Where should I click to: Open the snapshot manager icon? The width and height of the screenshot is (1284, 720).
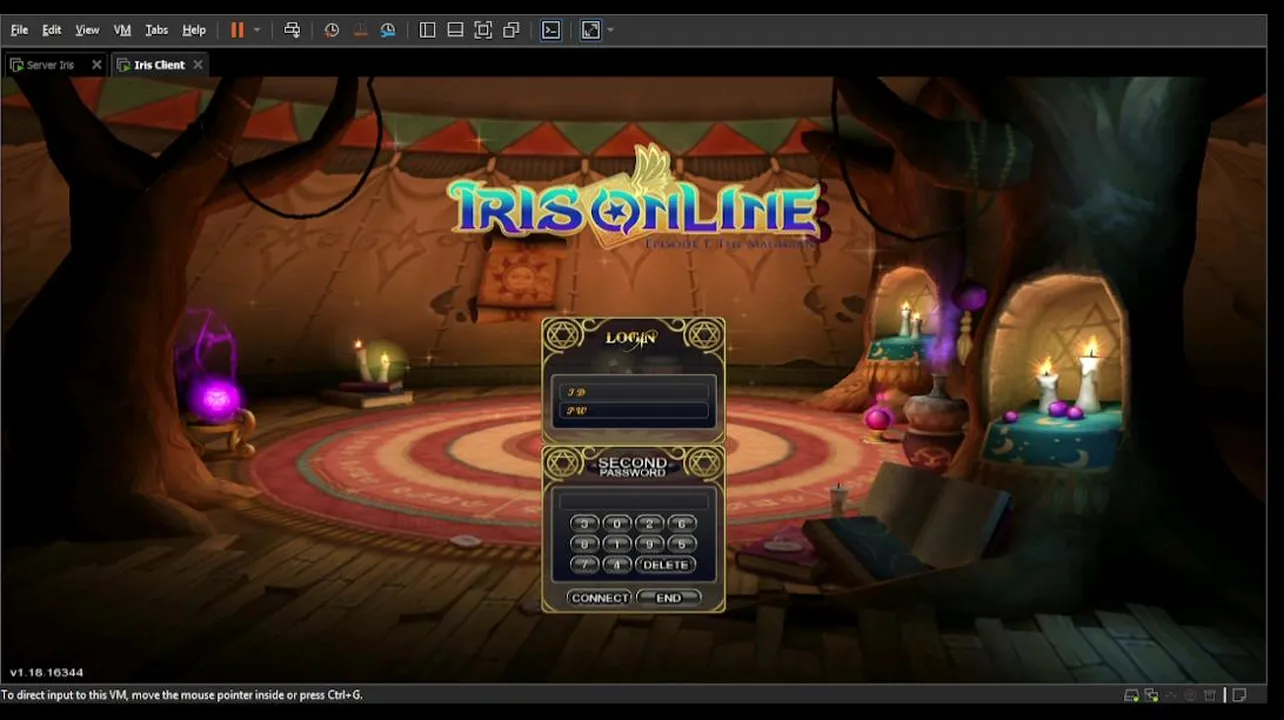tap(388, 30)
